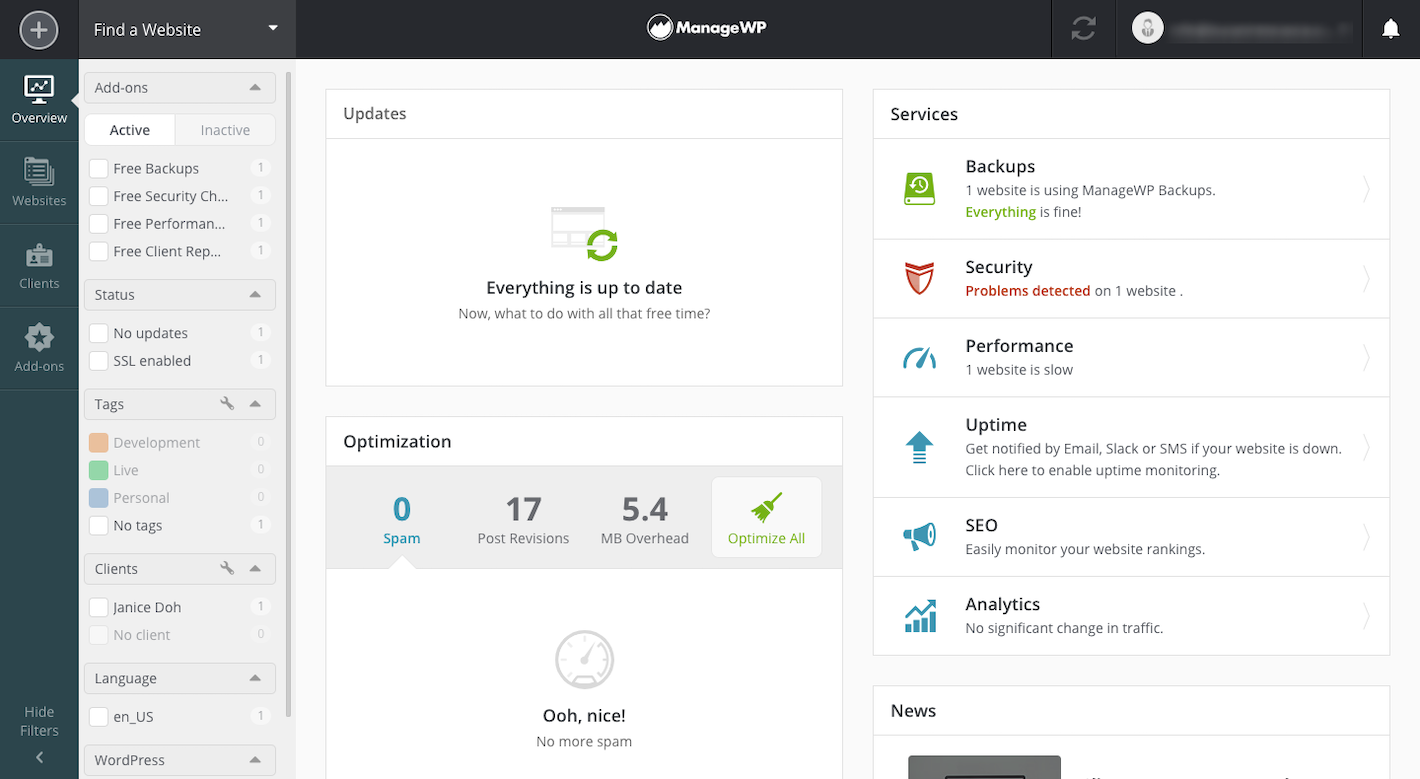
Task: Go to Clients in the sidebar
Action: click(39, 265)
